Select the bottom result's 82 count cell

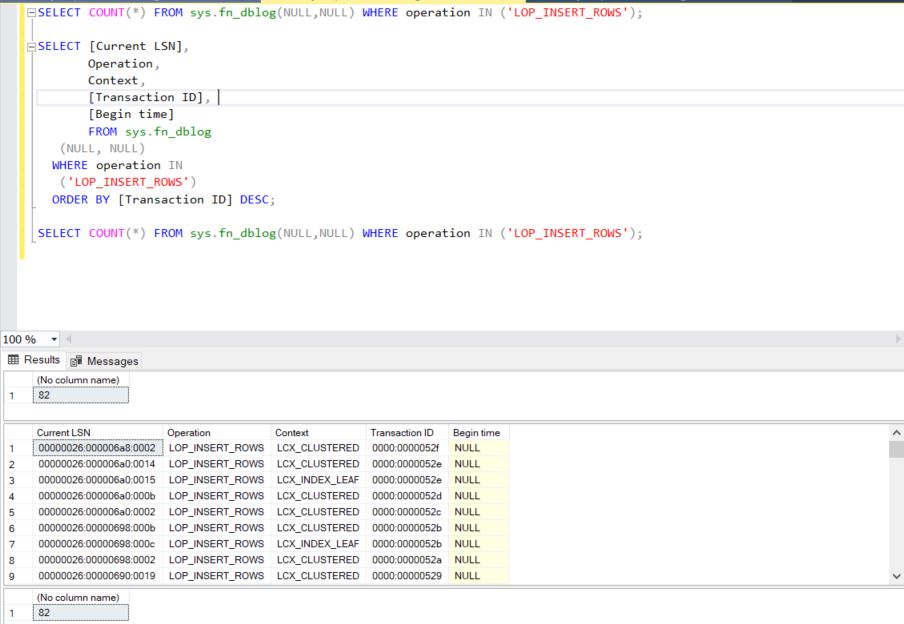pyautogui.click(x=81, y=612)
